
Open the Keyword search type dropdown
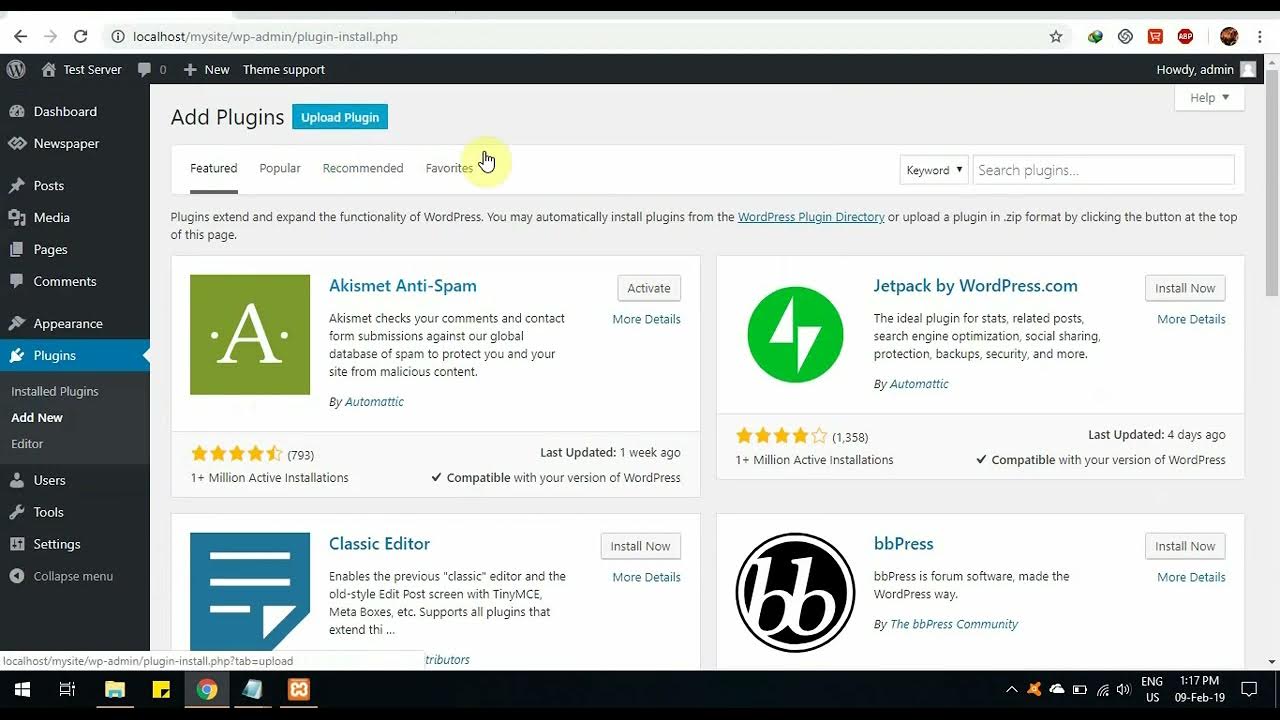[x=934, y=170]
